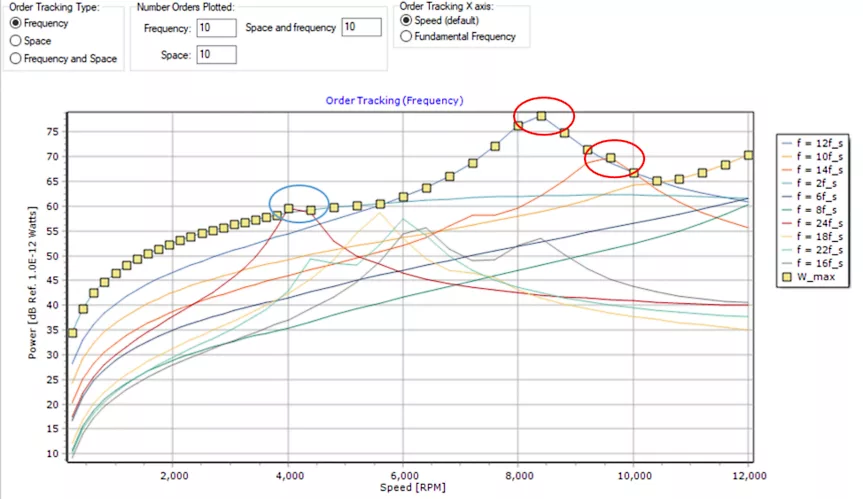Click the Space and frequency input field
Viewport: 863px width, 499px height.
click(361, 27)
